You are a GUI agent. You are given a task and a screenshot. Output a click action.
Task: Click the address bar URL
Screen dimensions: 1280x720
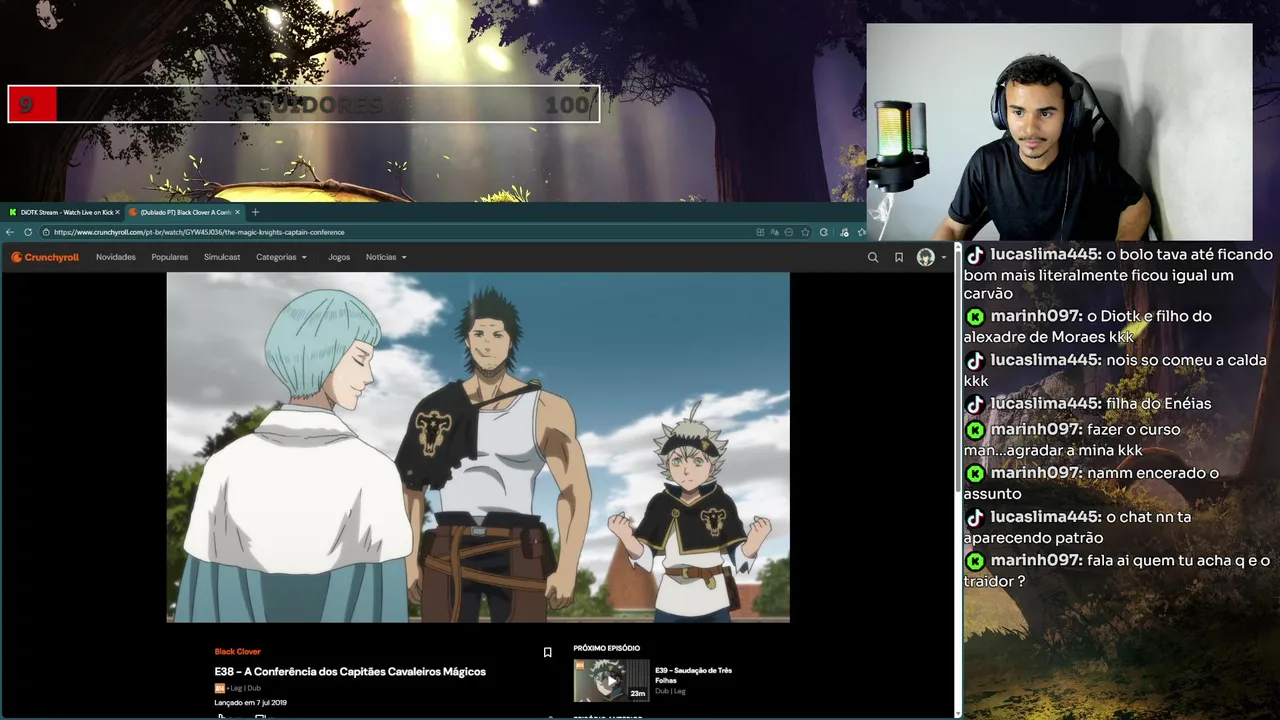(x=199, y=232)
